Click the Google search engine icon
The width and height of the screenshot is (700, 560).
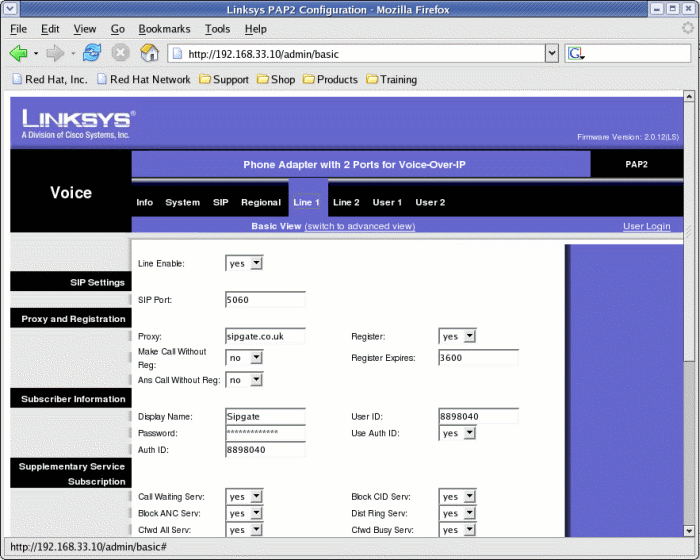[x=575, y=54]
